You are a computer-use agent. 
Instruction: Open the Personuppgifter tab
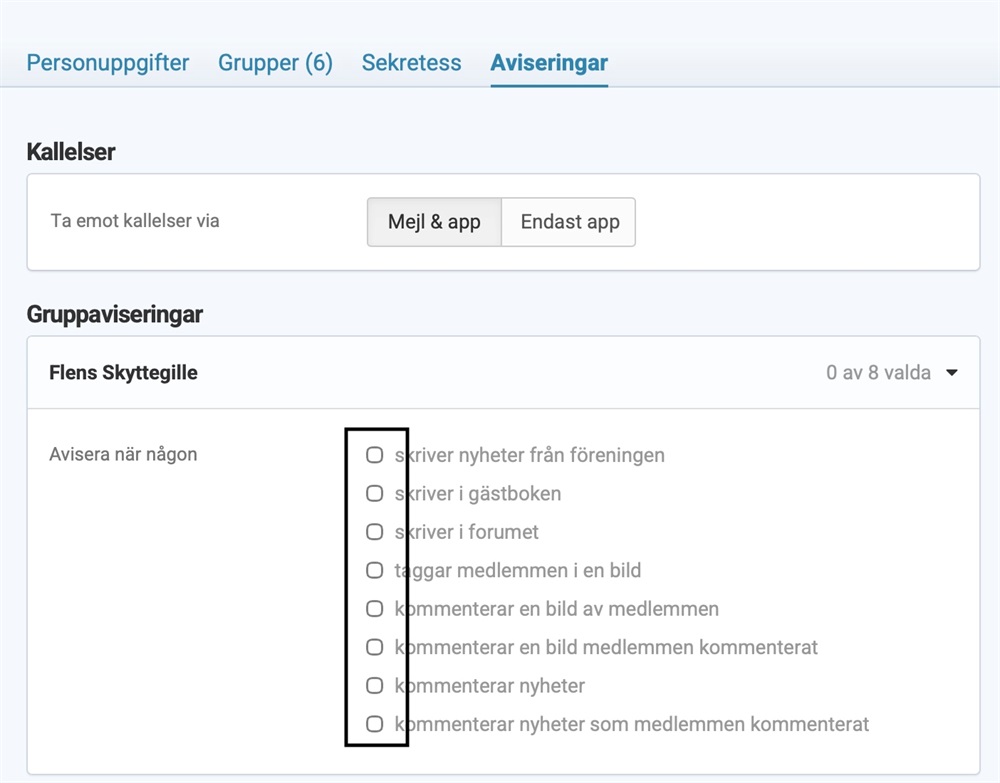pos(108,62)
